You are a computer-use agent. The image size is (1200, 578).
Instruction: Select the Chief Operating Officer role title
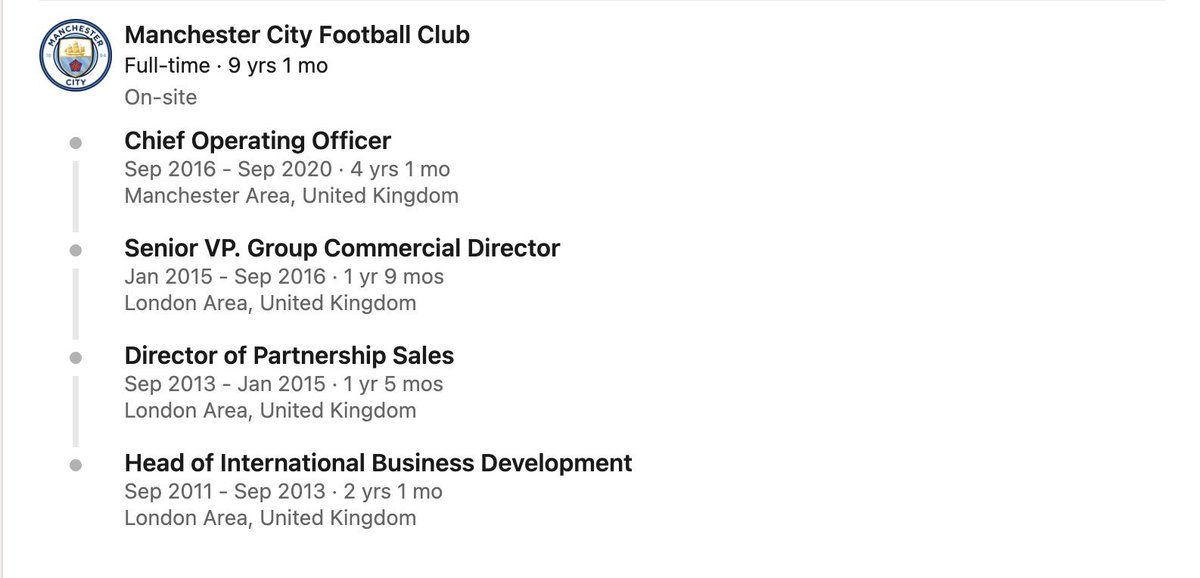258,140
